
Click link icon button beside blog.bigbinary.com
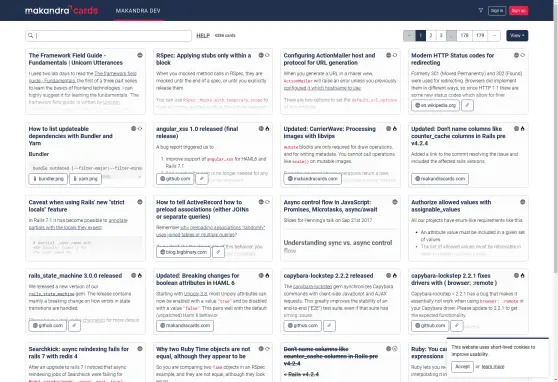(x=218, y=252)
